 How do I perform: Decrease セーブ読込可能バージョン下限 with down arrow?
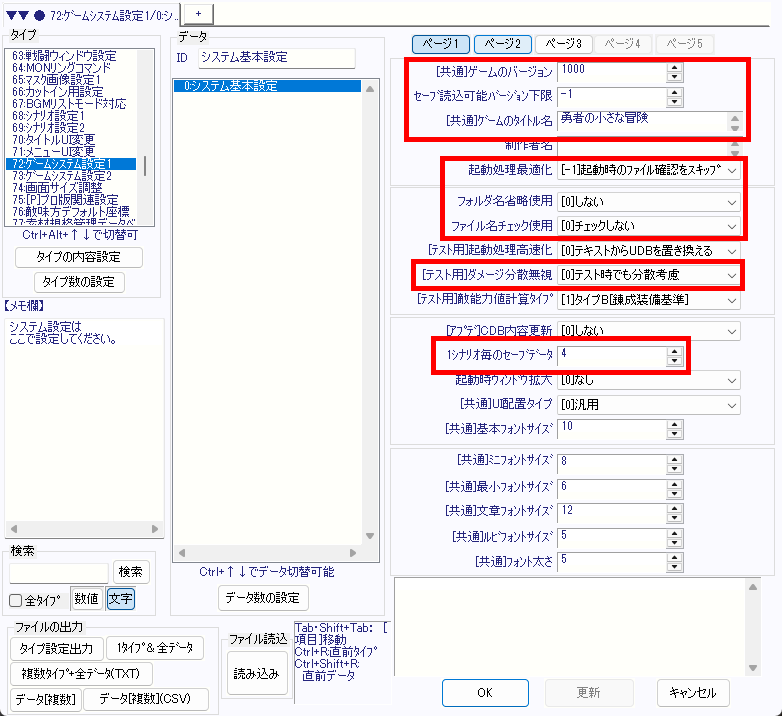[x=674, y=101]
